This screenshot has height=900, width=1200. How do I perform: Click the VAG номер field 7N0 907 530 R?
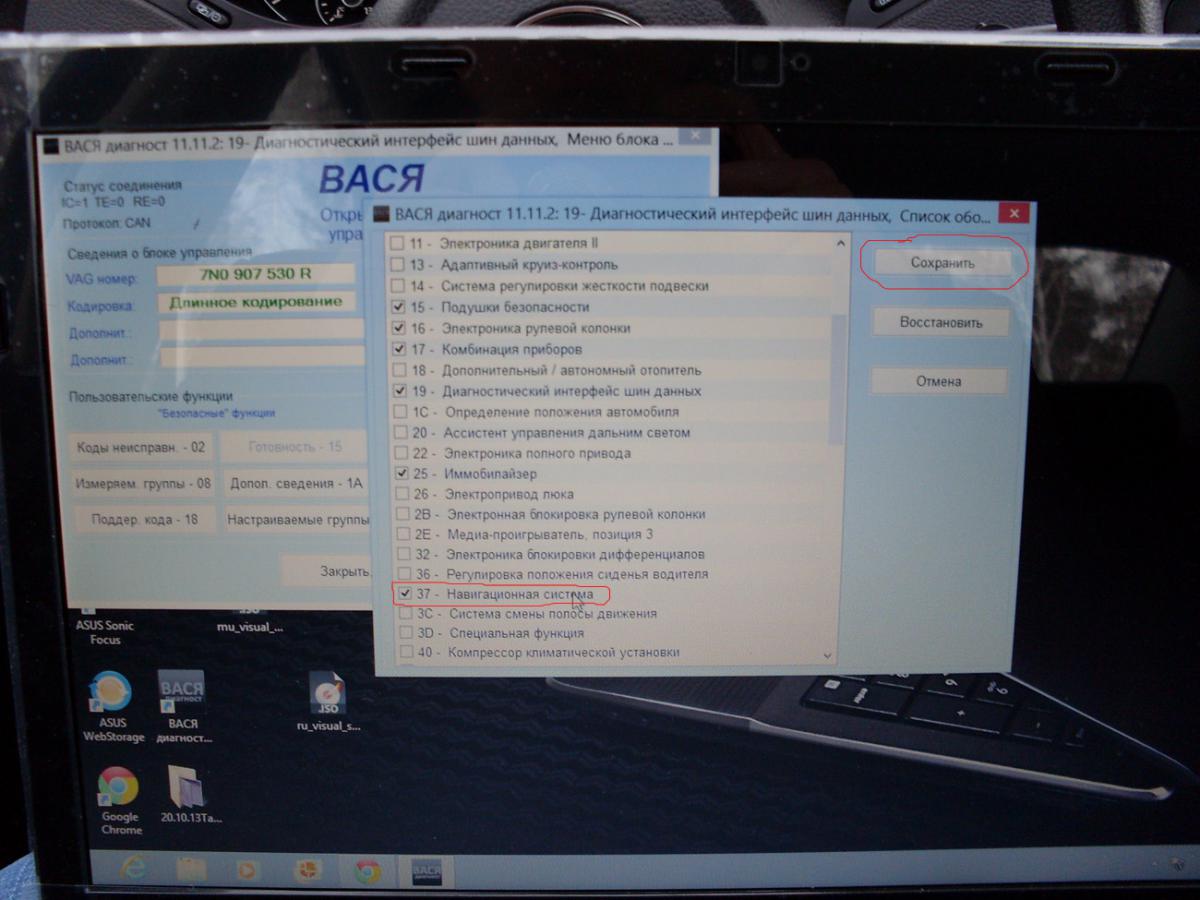257,274
